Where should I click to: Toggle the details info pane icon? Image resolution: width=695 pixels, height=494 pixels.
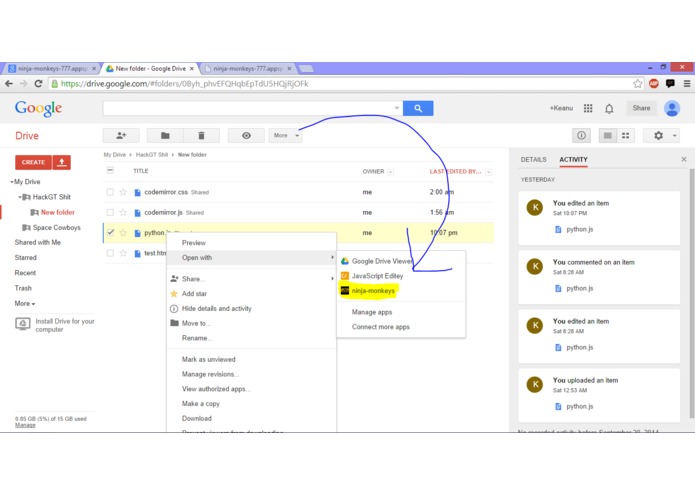(581, 136)
